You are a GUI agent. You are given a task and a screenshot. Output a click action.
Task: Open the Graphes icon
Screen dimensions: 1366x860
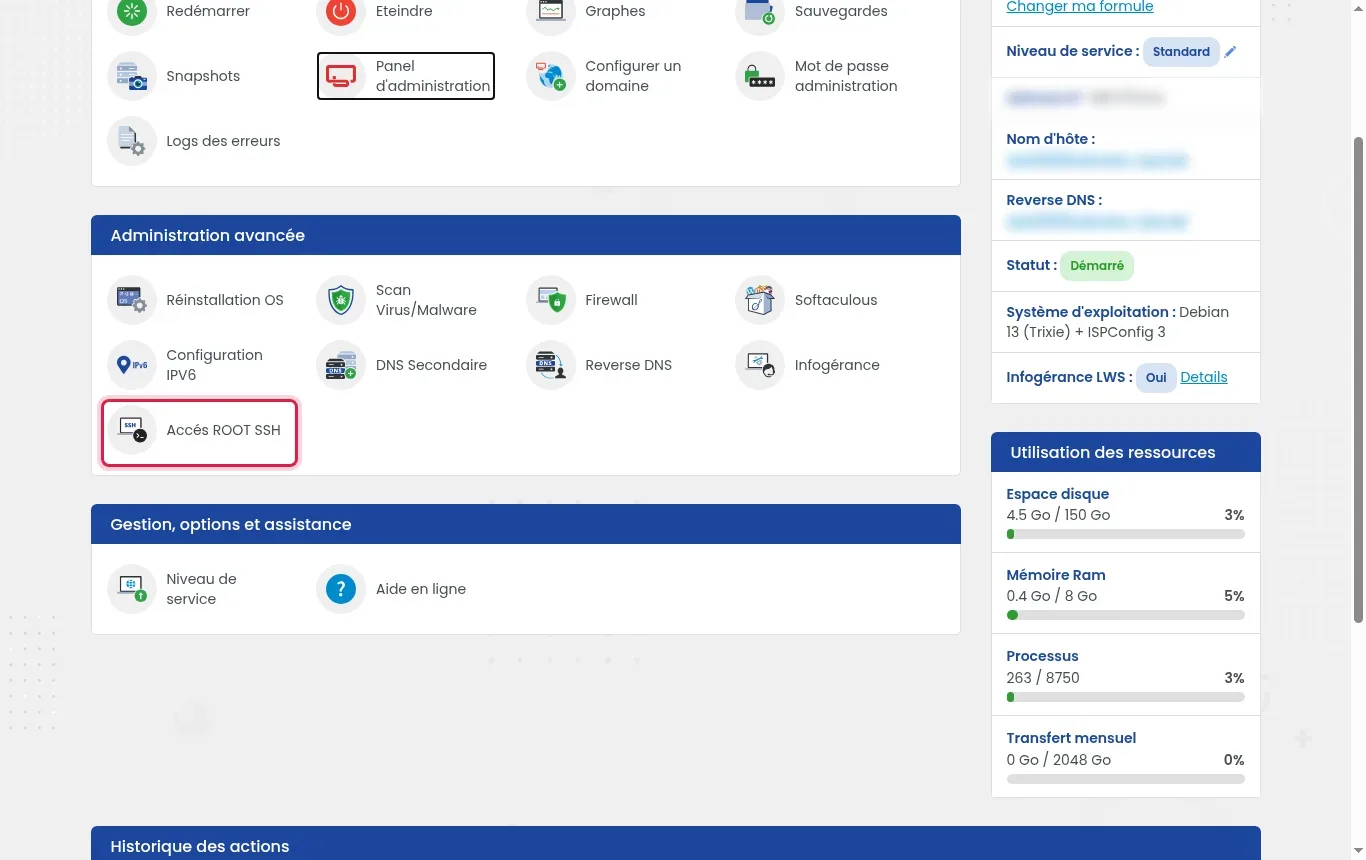[551, 12]
